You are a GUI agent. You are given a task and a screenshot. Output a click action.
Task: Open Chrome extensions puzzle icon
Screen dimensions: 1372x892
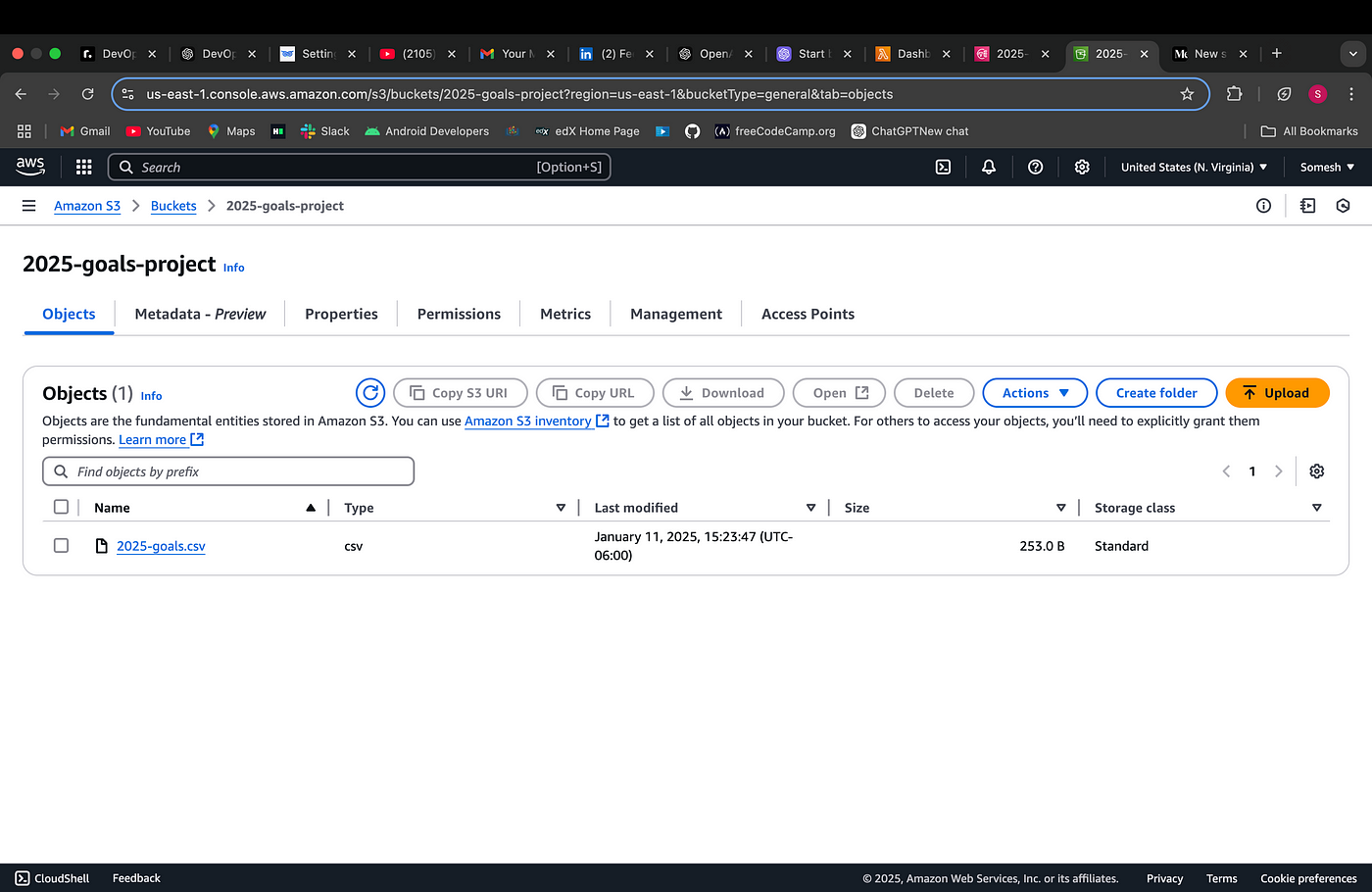pyautogui.click(x=1234, y=94)
